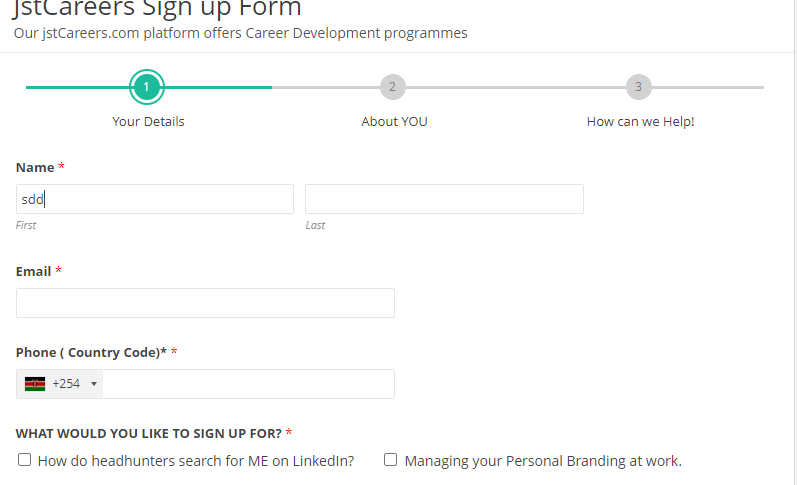Click the "Phone ( Country Code)" label
The height and width of the screenshot is (485, 797).
pos(90,352)
